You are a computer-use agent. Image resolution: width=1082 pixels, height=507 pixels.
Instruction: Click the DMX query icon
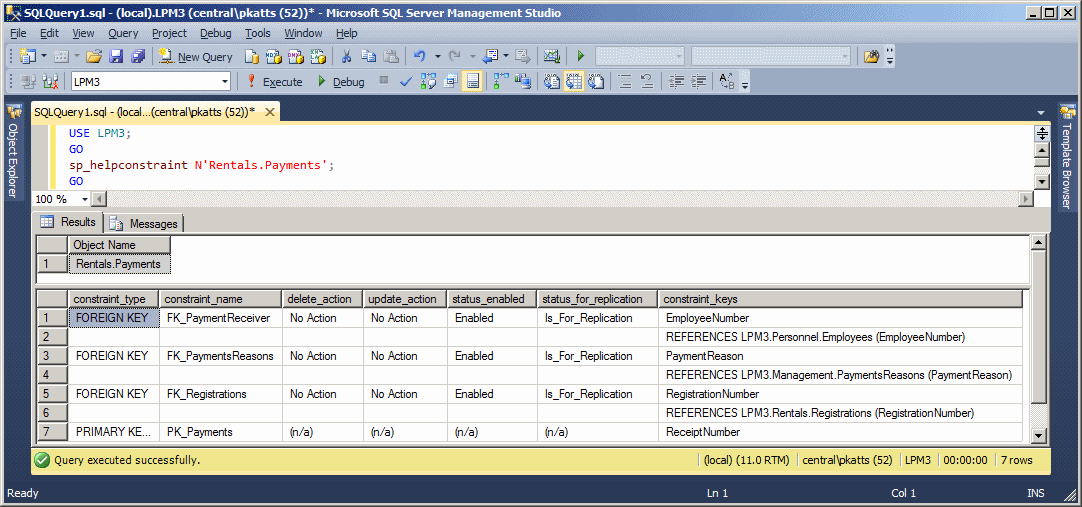[x=296, y=57]
